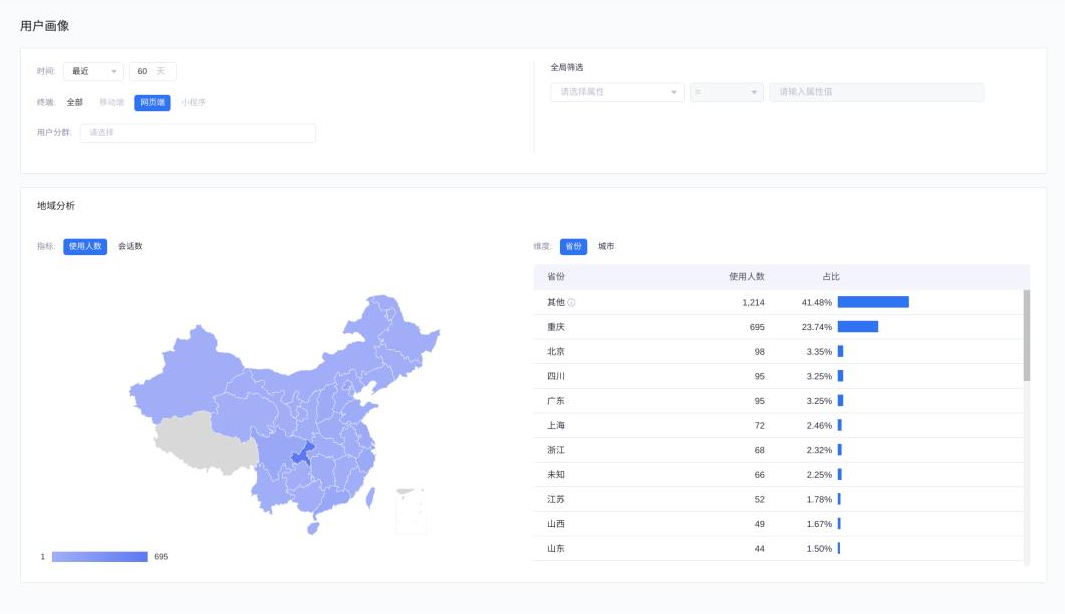
Task: Click the 使用人数 column header
Action: (746, 276)
